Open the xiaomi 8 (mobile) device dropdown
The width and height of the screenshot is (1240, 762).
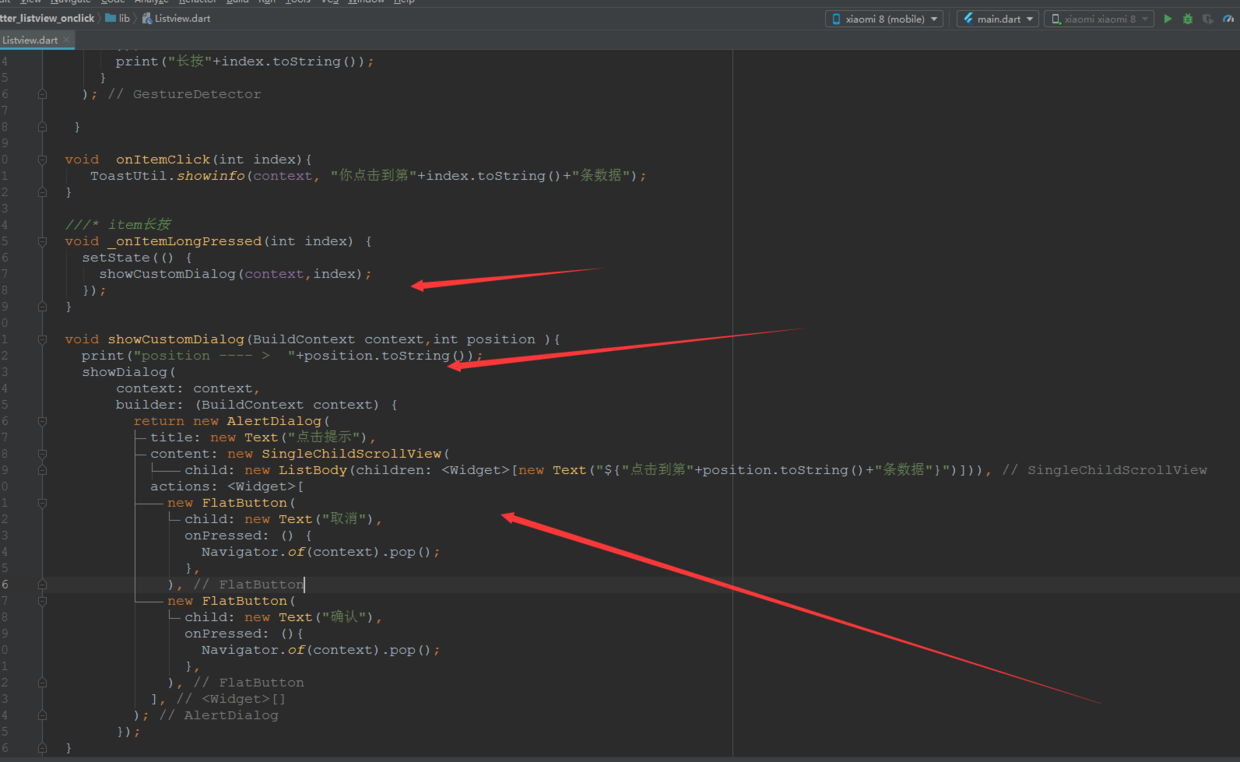pyautogui.click(x=885, y=19)
